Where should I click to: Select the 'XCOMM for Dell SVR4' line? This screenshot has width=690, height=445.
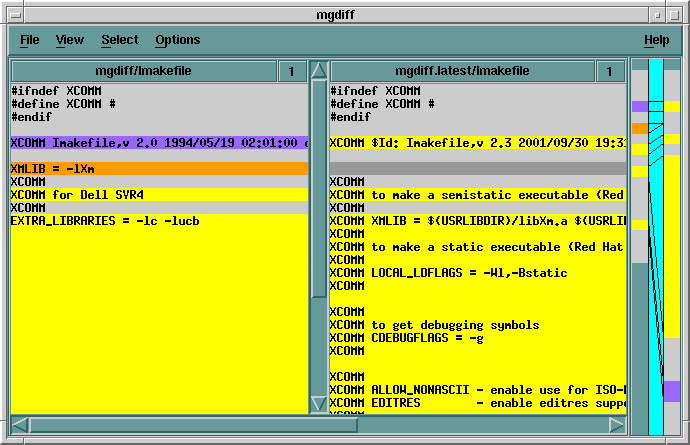tap(159, 195)
